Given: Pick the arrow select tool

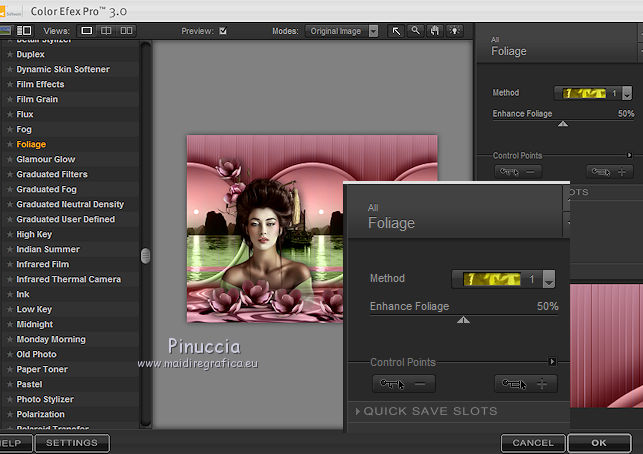Looking at the screenshot, I should (x=397, y=31).
